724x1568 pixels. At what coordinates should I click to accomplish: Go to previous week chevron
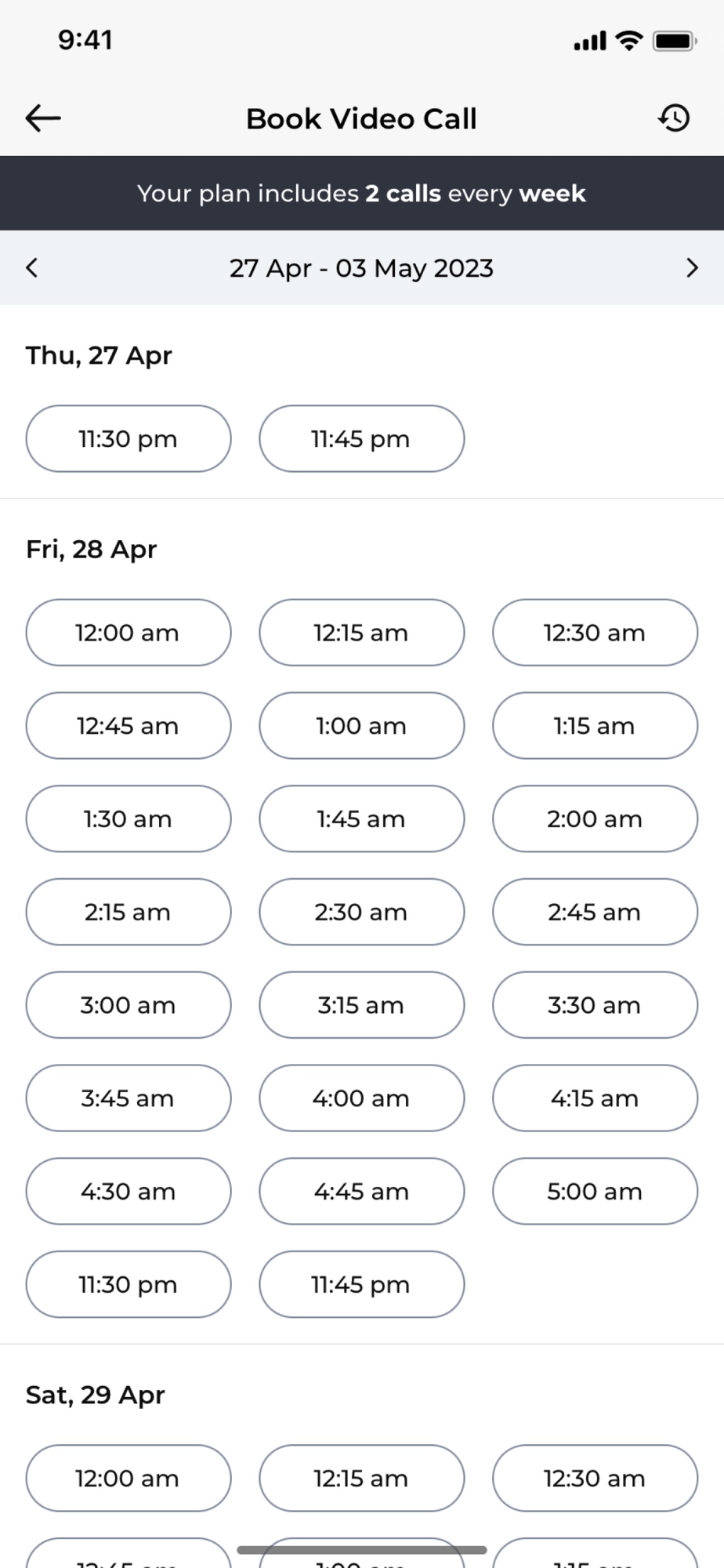32,268
